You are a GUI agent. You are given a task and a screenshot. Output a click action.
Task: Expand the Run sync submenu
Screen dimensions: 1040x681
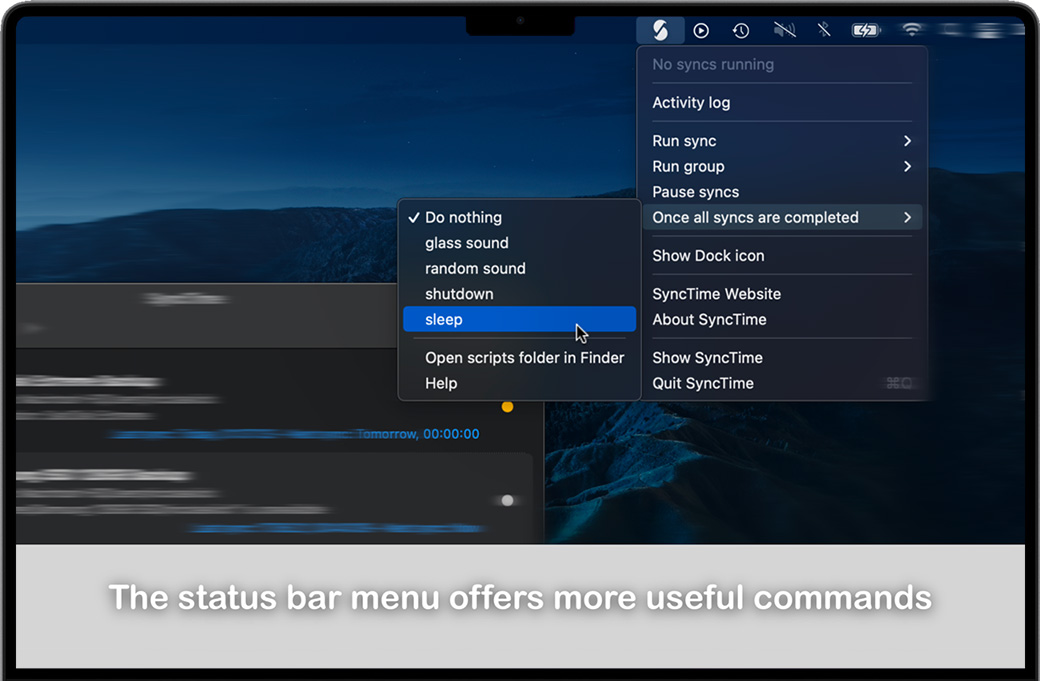pyautogui.click(x=684, y=141)
